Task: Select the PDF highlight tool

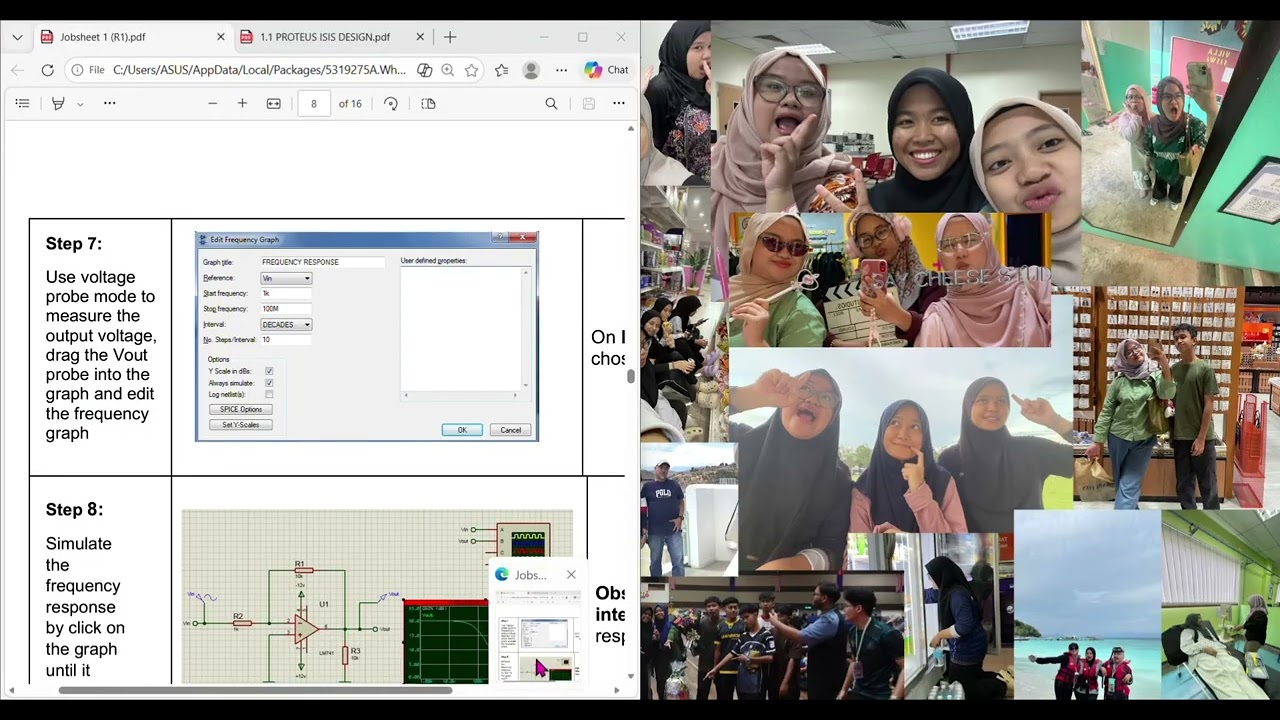Action: click(x=58, y=103)
